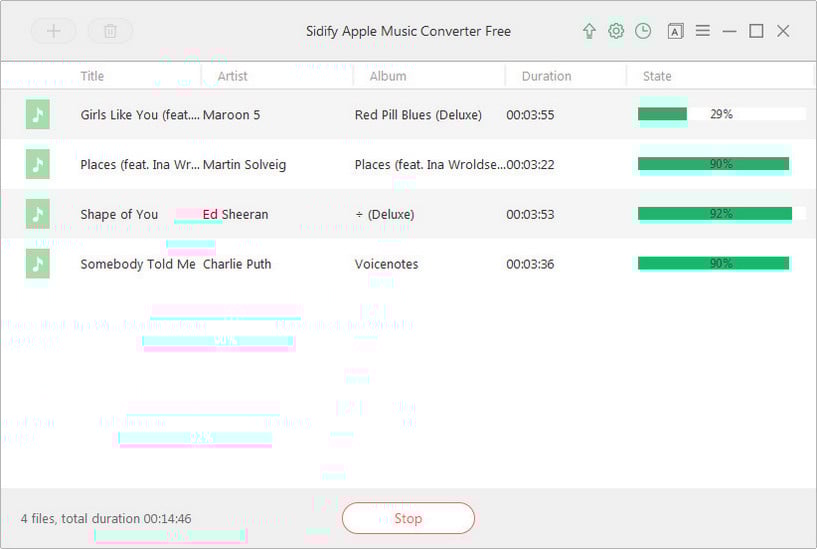Click album 'Red Pill Blues (Deluxe)'
Image resolution: width=817 pixels, height=549 pixels.
click(418, 115)
